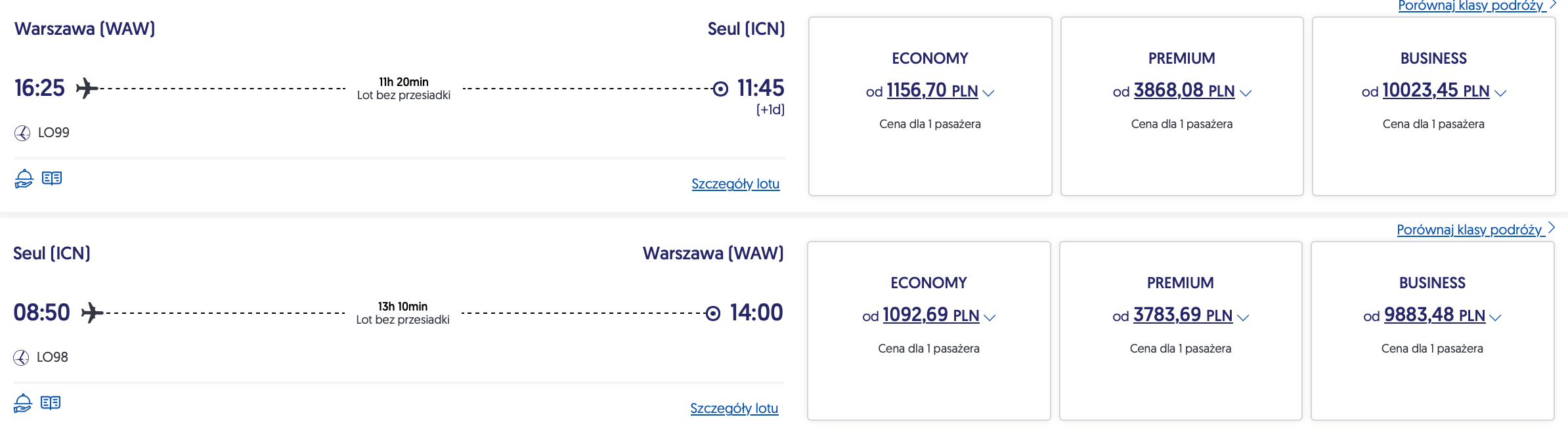Click meal service icon for flight LO98

coord(22,403)
